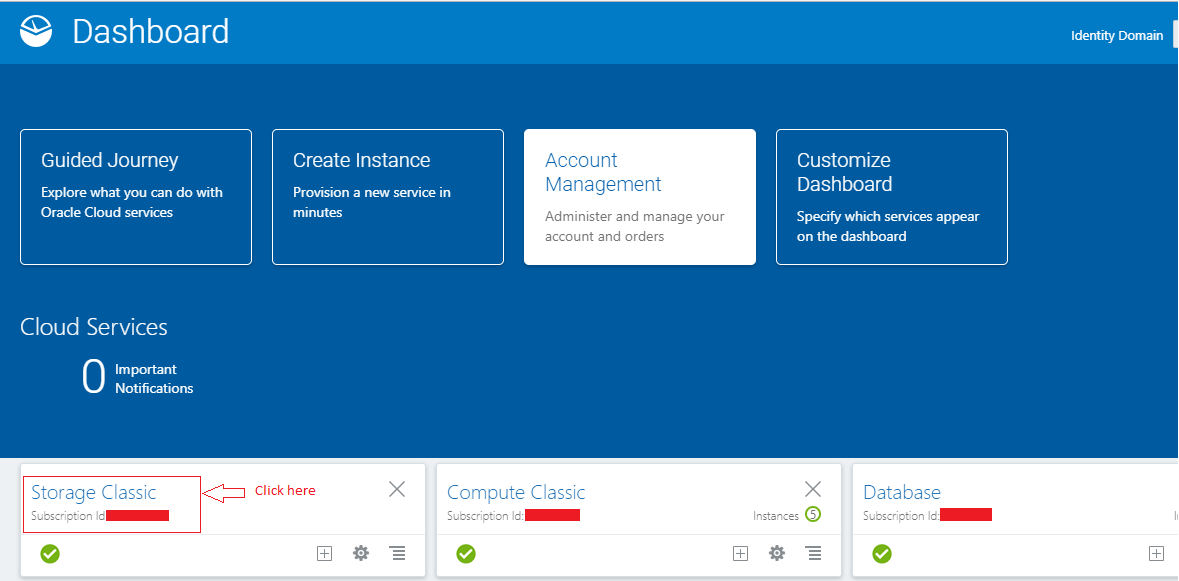Create instance via Compute Classic plus icon
Viewport: 1179px width, 581px height.
pyautogui.click(x=740, y=554)
